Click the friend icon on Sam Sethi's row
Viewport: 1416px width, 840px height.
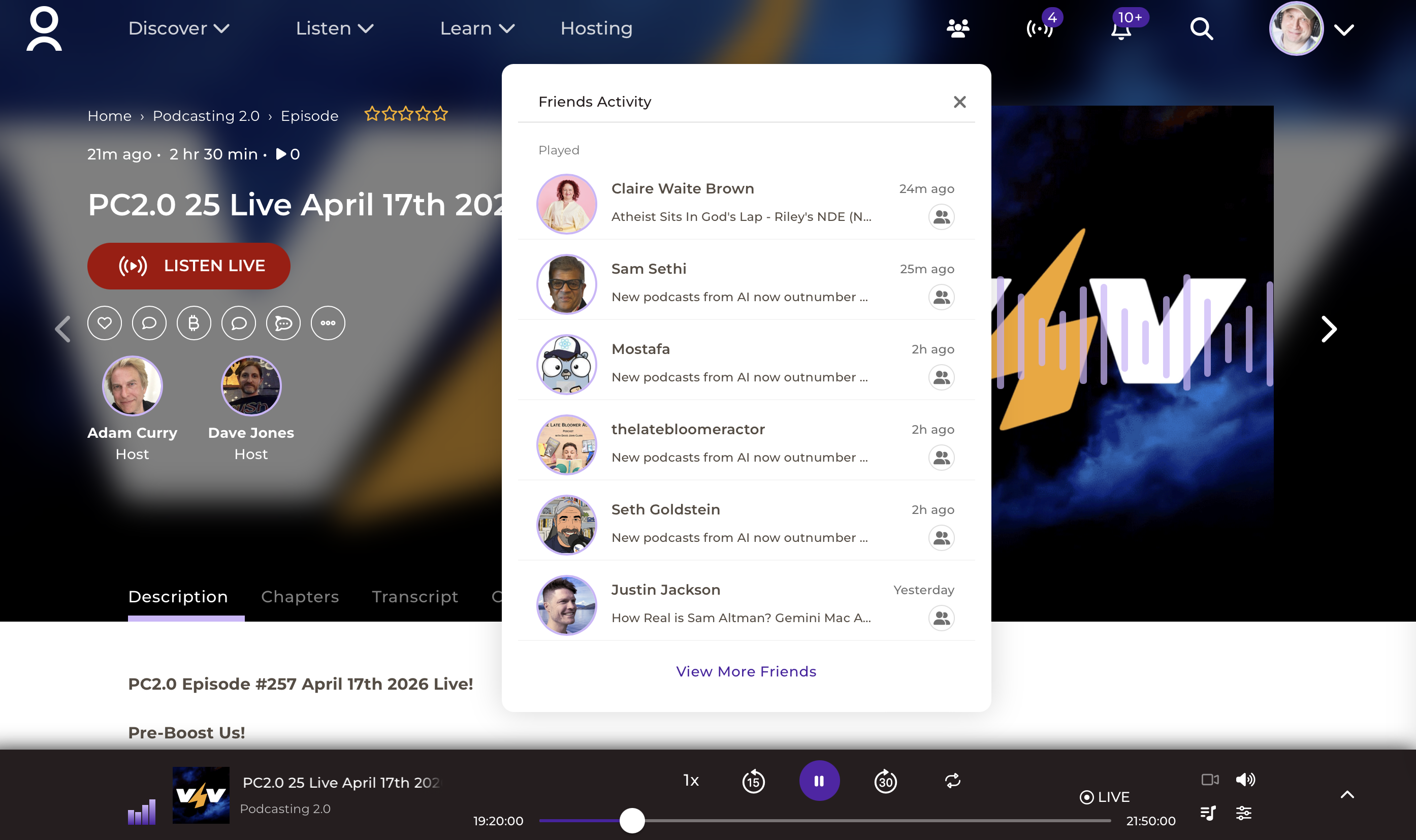(x=942, y=297)
